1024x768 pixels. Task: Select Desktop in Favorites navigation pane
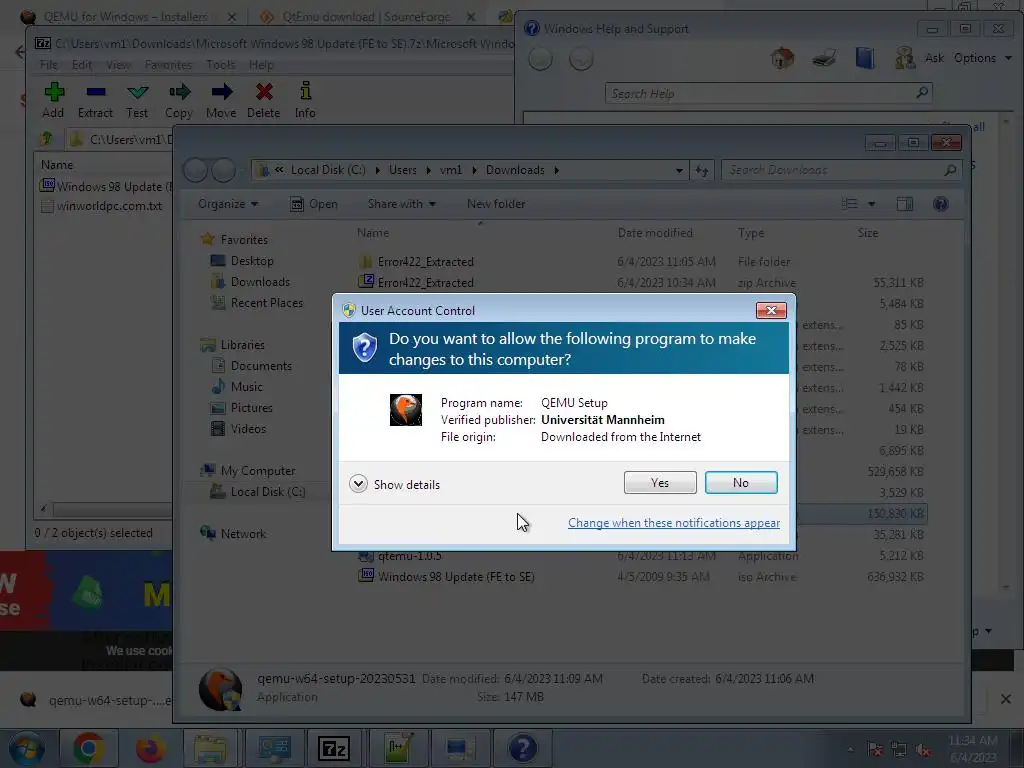242,261
